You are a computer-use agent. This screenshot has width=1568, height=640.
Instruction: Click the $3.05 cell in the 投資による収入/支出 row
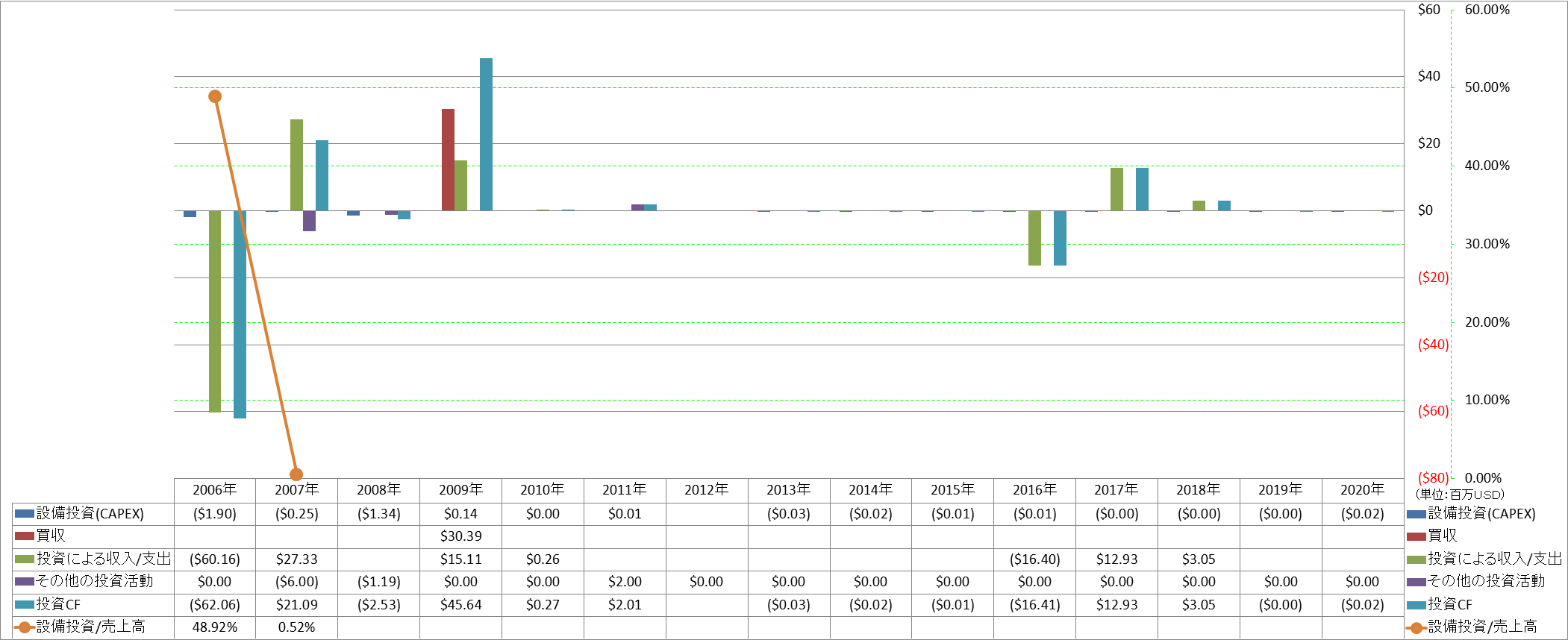tap(1199, 559)
